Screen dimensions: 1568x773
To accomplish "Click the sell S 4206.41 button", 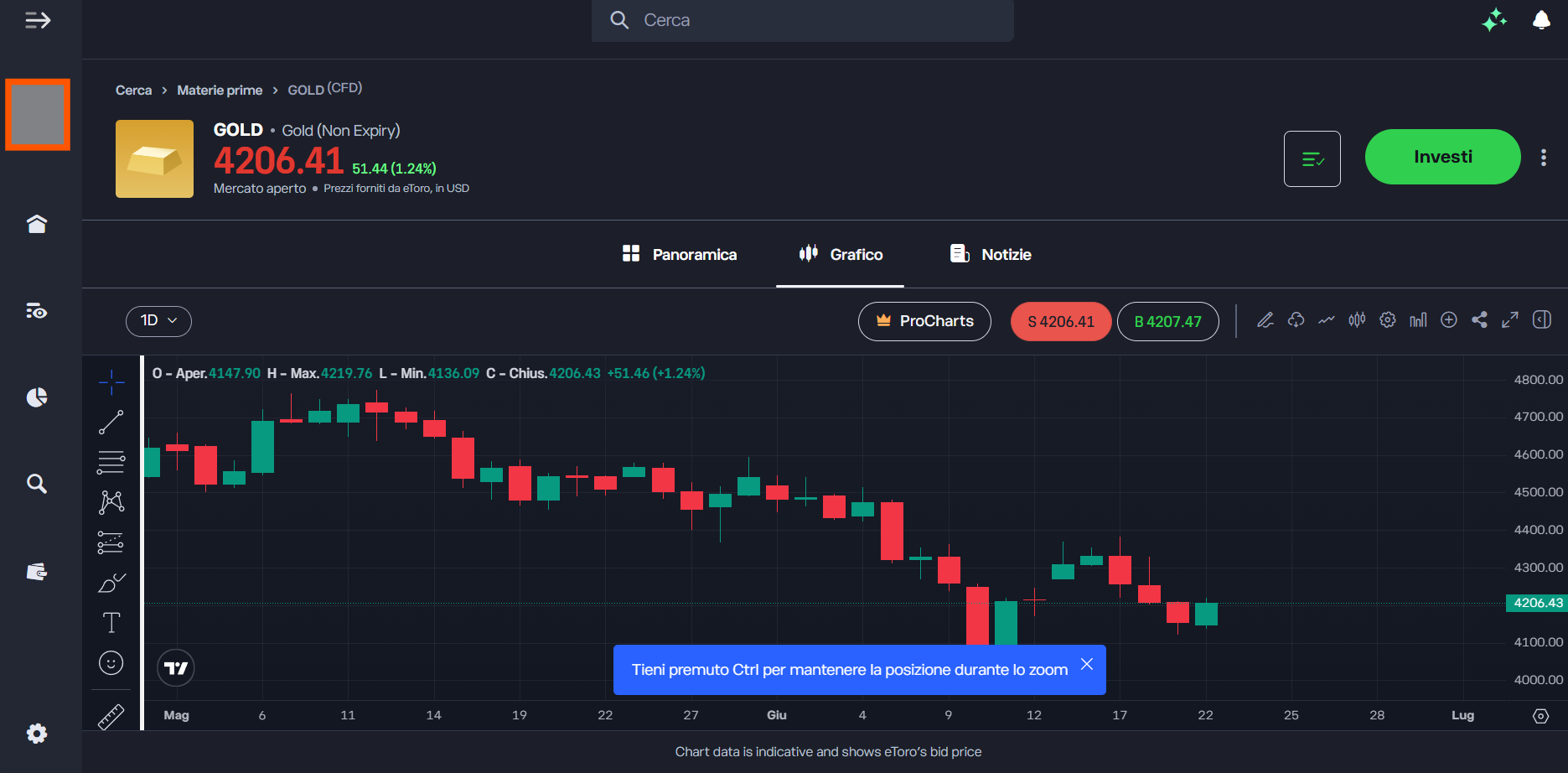I will click(x=1061, y=322).
